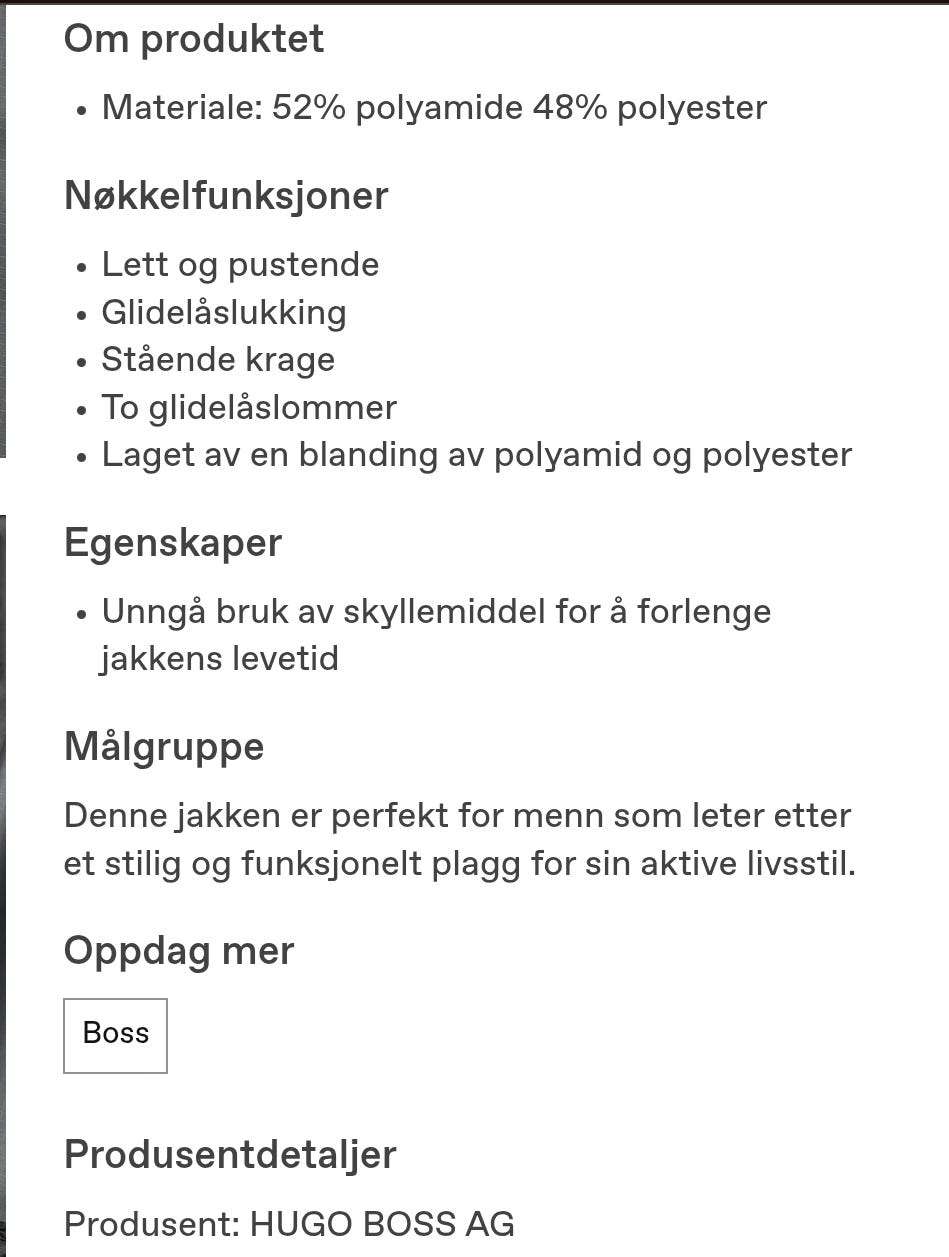Click the Produsent: HUGO BOSS AG text
Screen dimensions: 949x1257
288,1223
